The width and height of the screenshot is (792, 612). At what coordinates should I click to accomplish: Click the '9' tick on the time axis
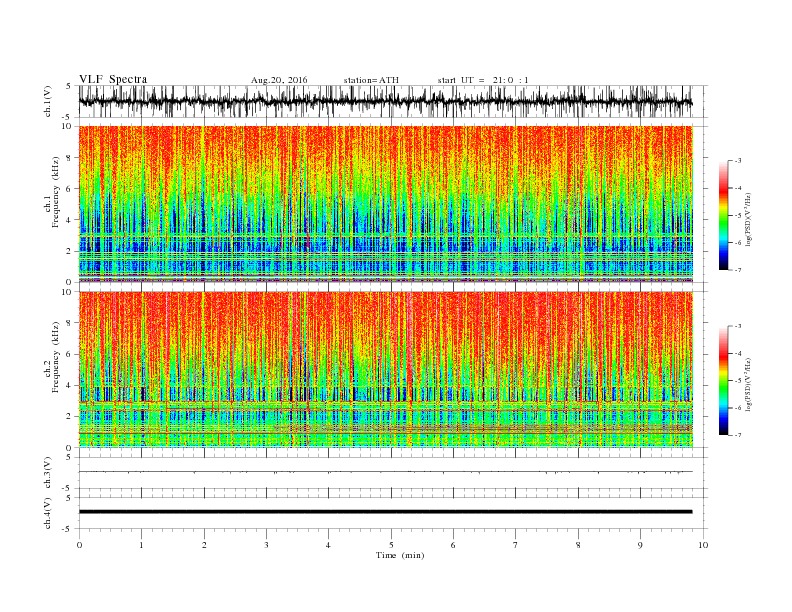640,545
